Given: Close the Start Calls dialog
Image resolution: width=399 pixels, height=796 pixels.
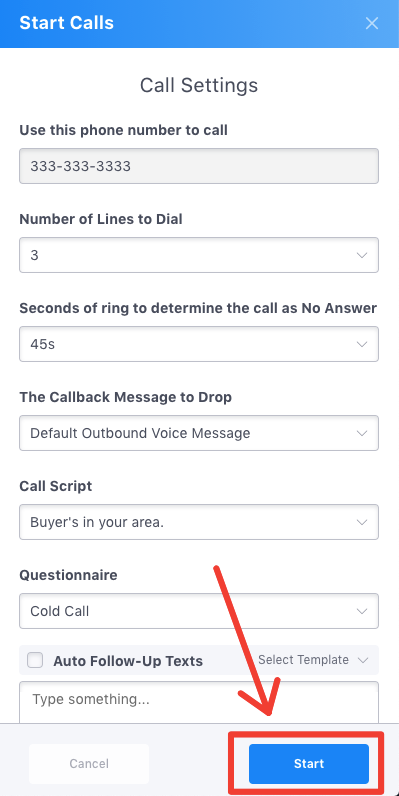Looking at the screenshot, I should click(x=372, y=23).
